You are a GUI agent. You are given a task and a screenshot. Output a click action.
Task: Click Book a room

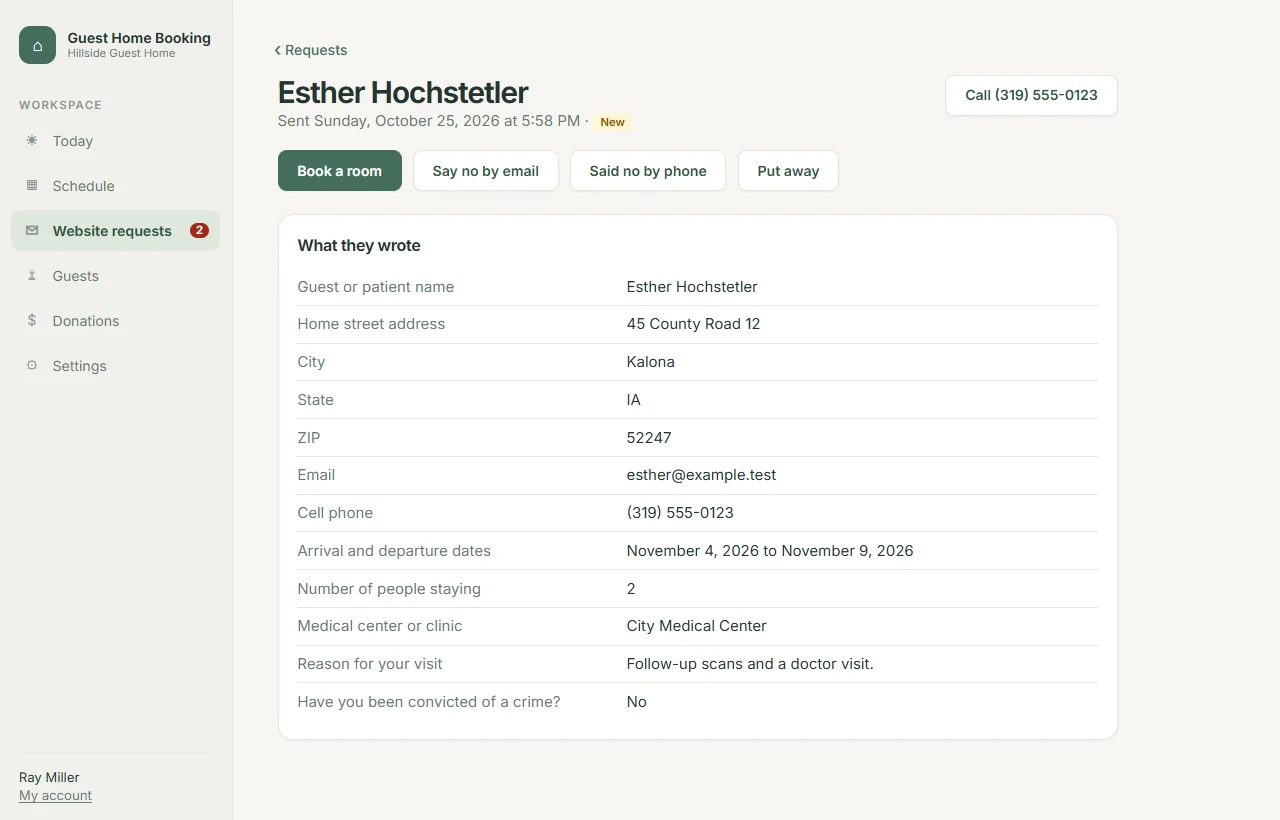pos(340,171)
